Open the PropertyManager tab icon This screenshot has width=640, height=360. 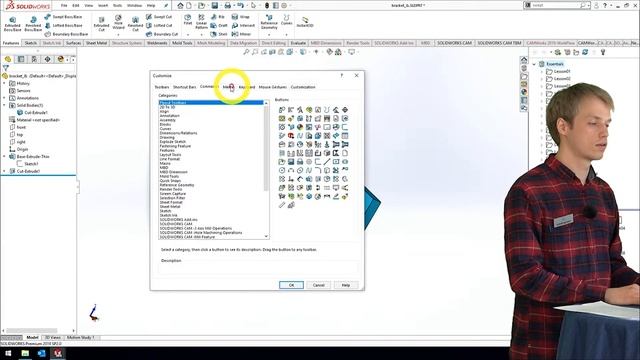(x=21, y=59)
